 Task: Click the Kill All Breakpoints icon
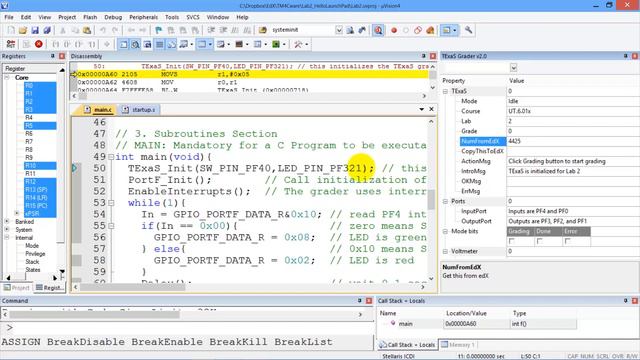point(430,30)
